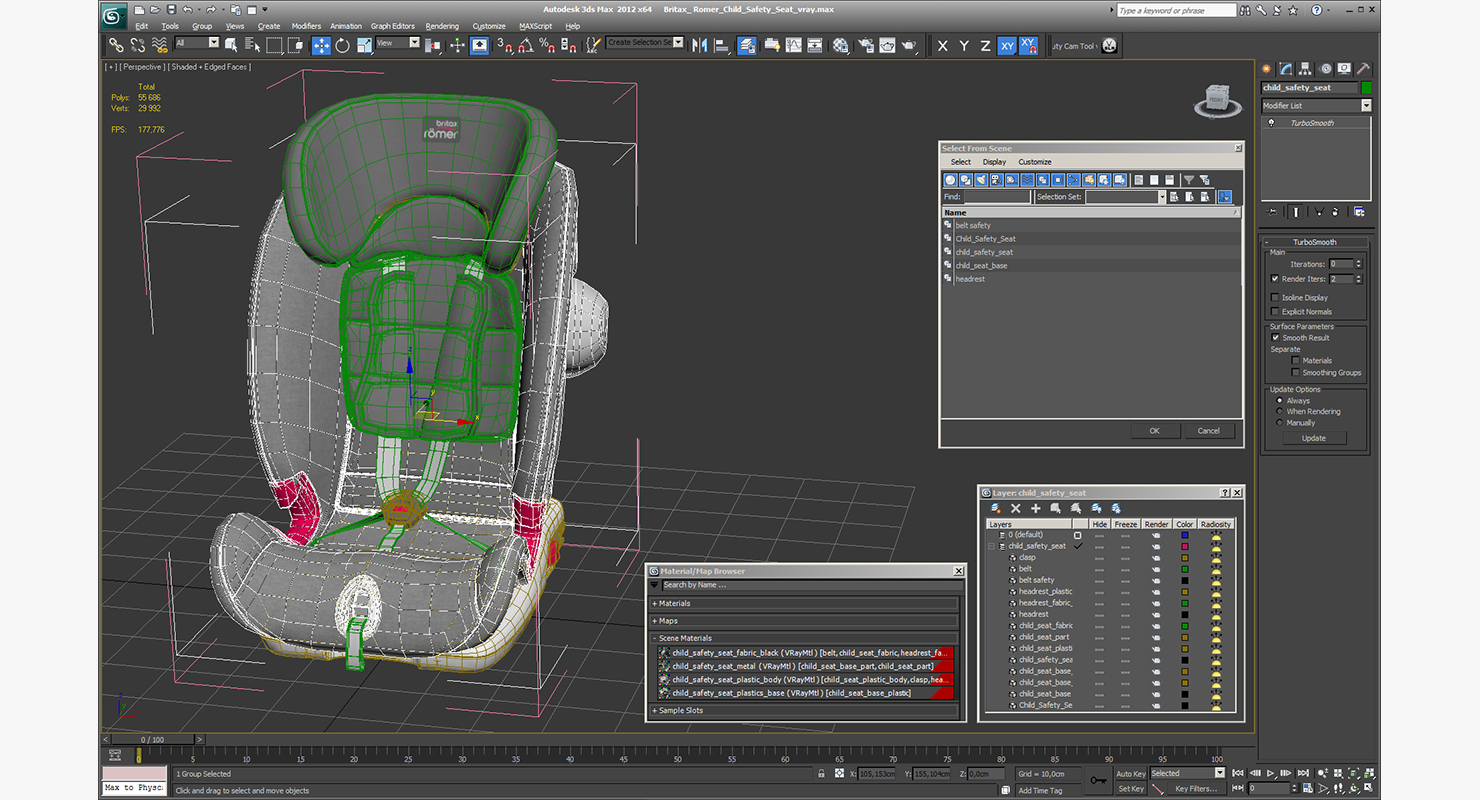
Task: Open the Hierarchy command panel tab
Action: tap(1306, 69)
